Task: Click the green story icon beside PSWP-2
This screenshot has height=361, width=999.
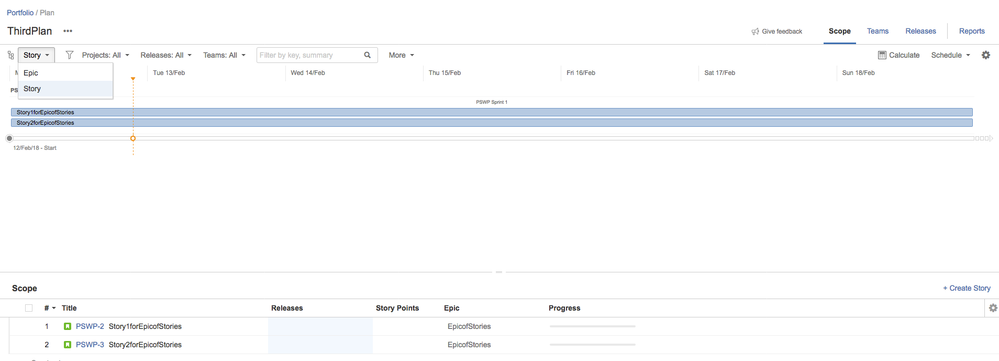Action: (68, 327)
